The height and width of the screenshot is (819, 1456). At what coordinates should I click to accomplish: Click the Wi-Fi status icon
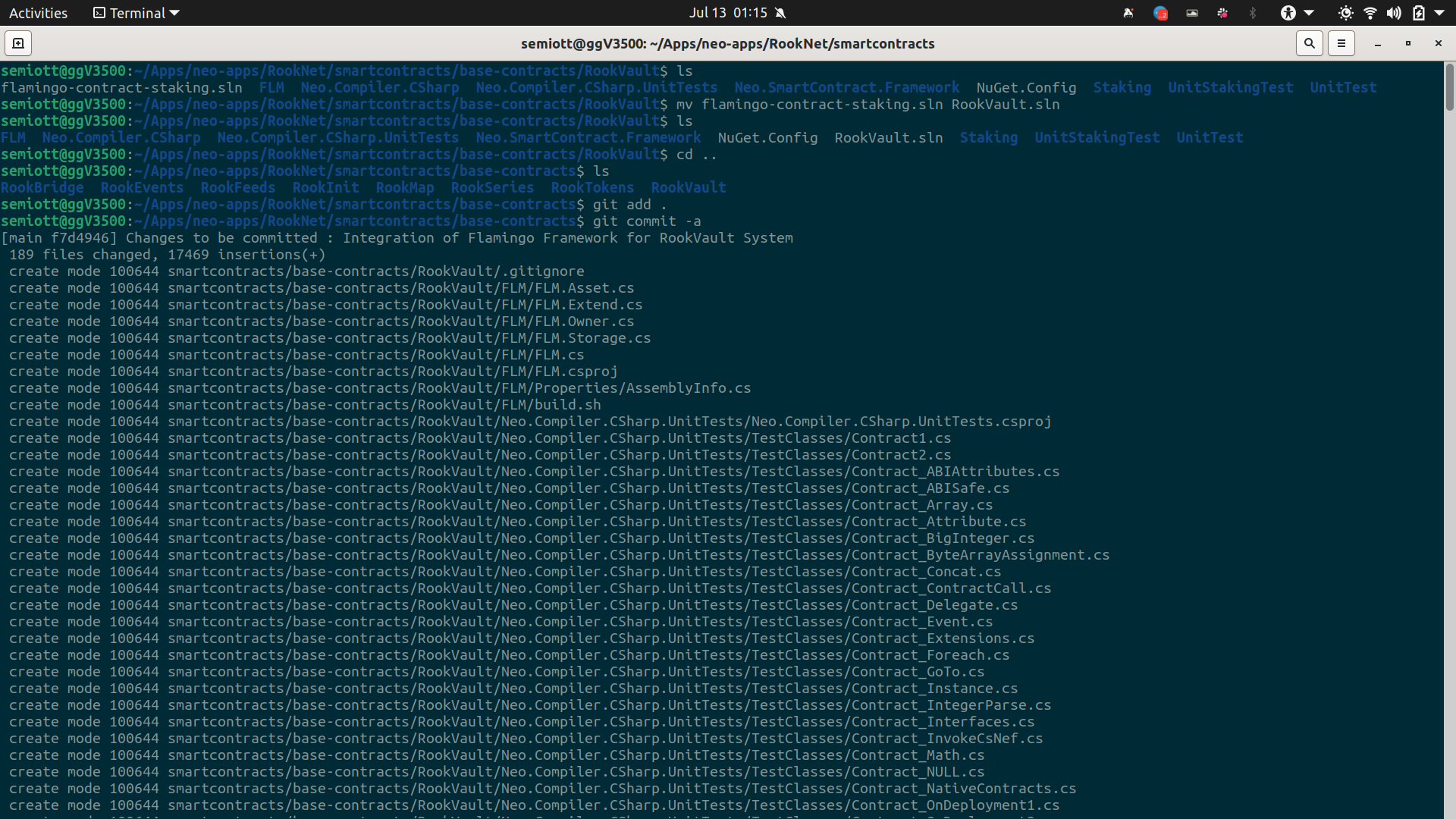pyautogui.click(x=1370, y=13)
